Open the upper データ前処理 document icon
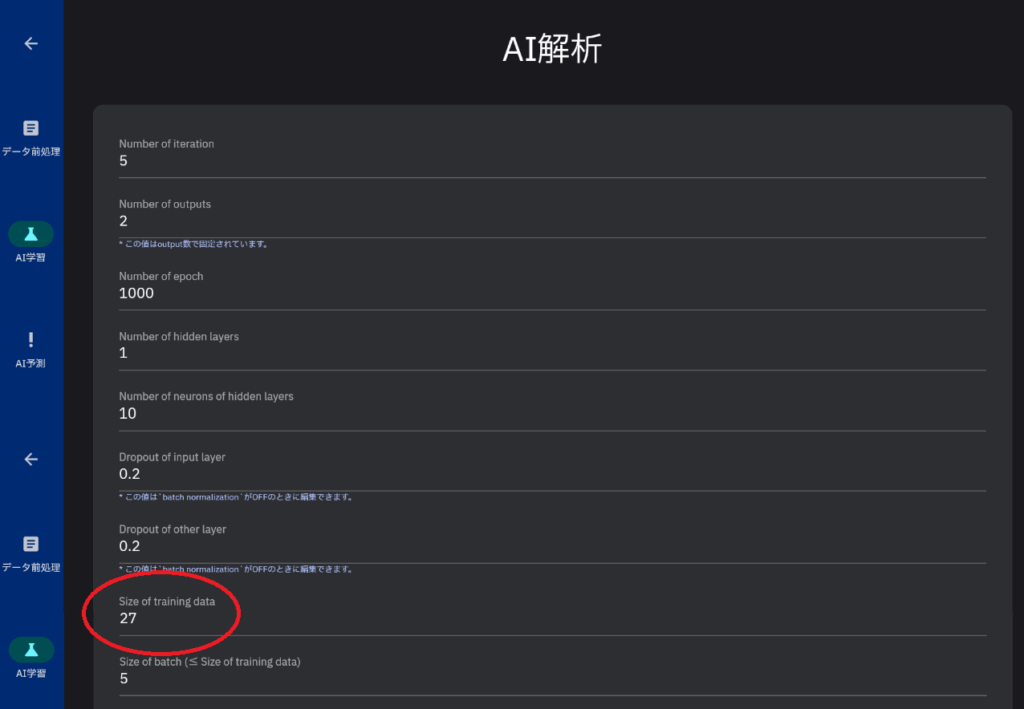The width and height of the screenshot is (1024, 709). click(x=31, y=128)
